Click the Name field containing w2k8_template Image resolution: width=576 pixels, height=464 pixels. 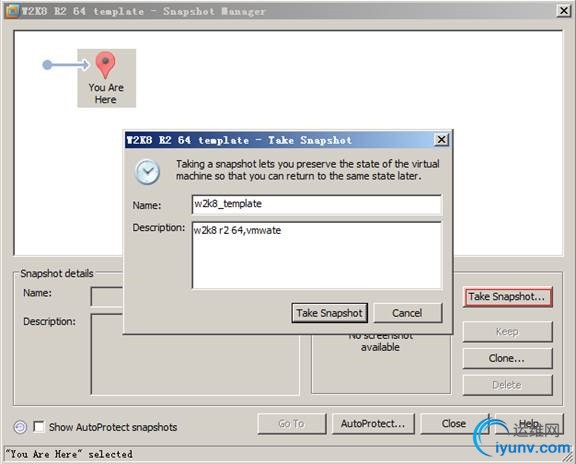tap(317, 204)
